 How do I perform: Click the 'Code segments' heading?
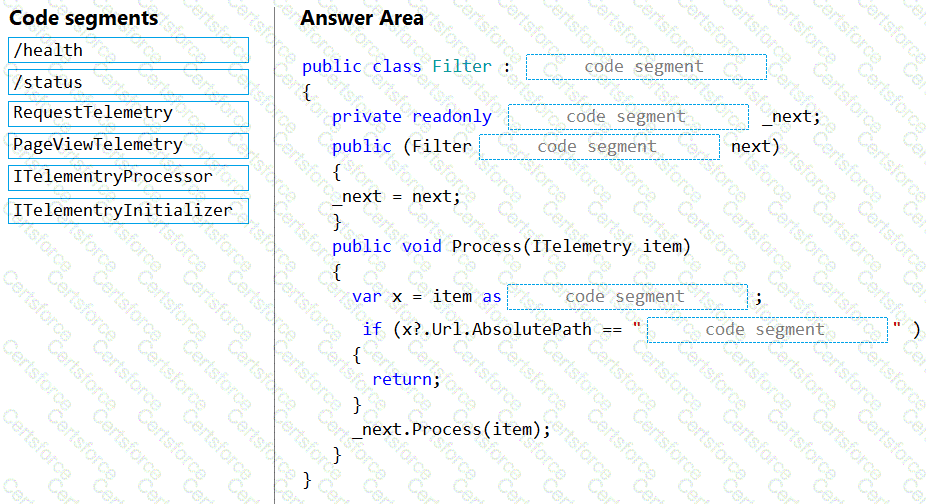click(84, 18)
